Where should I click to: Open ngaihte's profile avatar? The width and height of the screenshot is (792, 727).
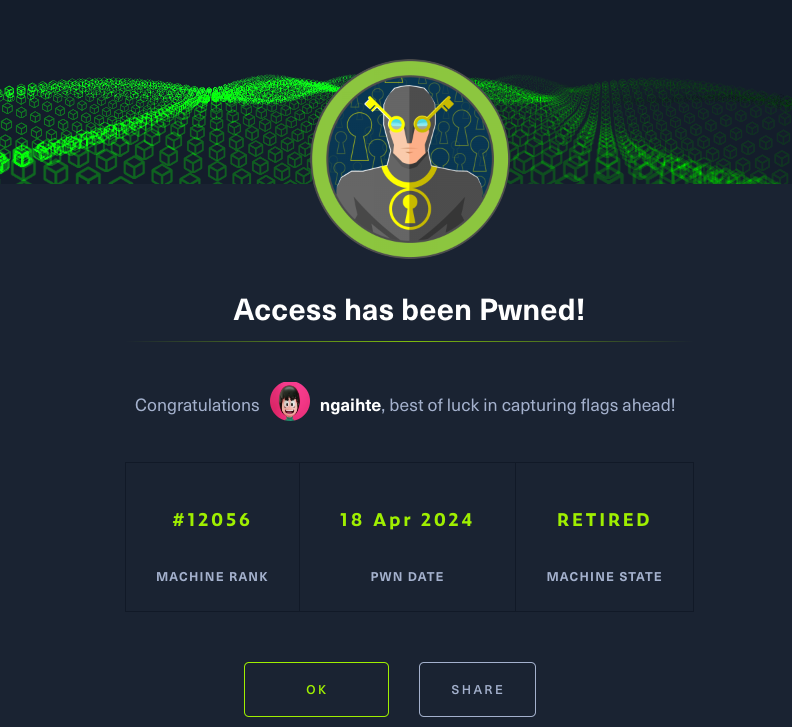[x=290, y=402]
